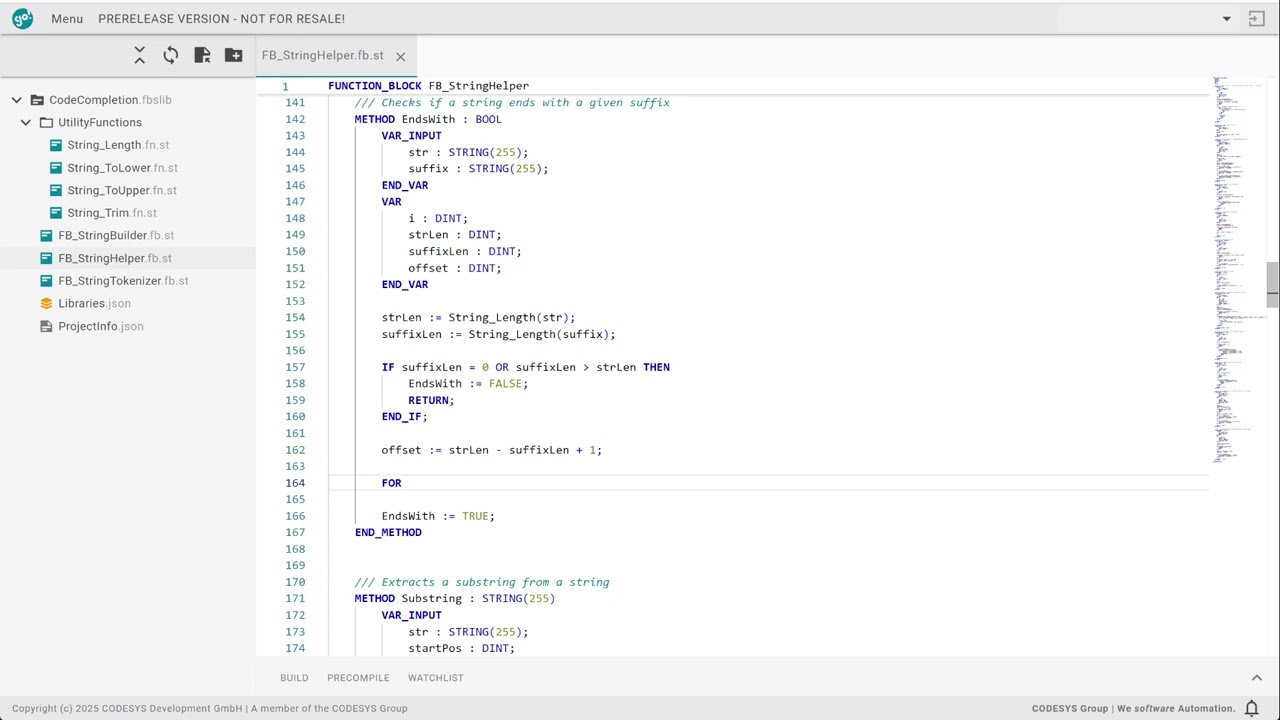Image resolution: width=1280 pixels, height=720 pixels.
Task: Click the code minimap overview
Action: point(1238,270)
